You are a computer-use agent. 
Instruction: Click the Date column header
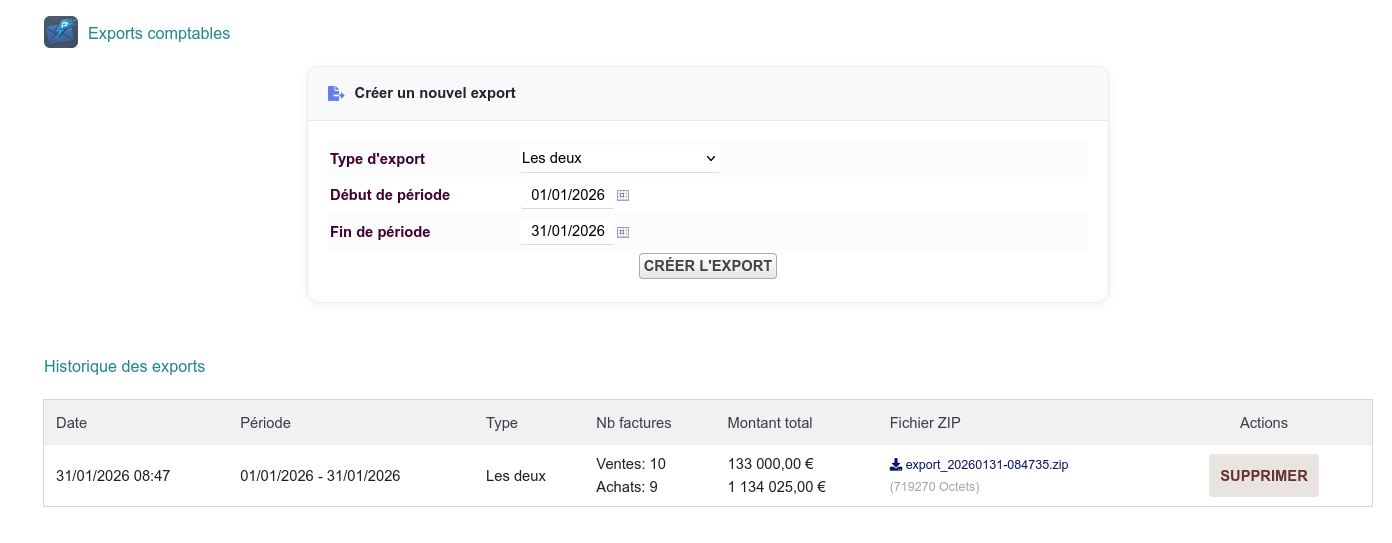(72, 423)
